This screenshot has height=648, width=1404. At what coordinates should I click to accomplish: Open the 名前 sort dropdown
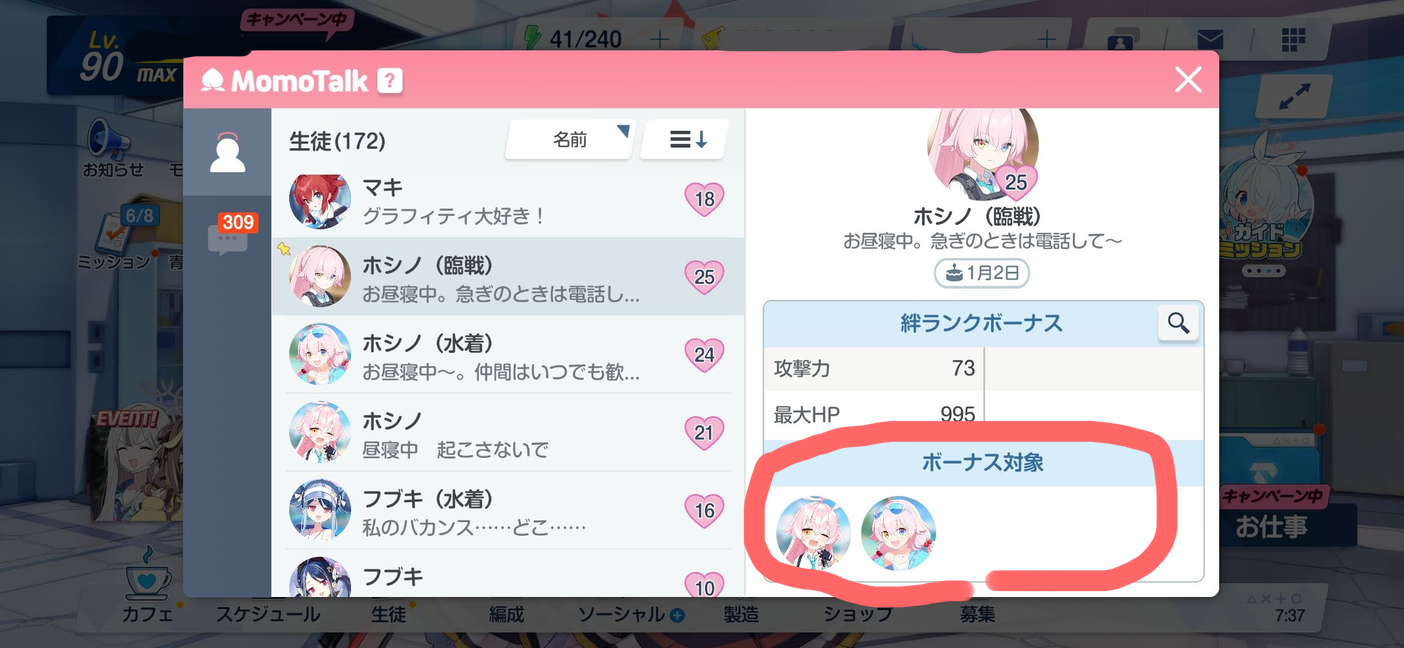(x=570, y=140)
